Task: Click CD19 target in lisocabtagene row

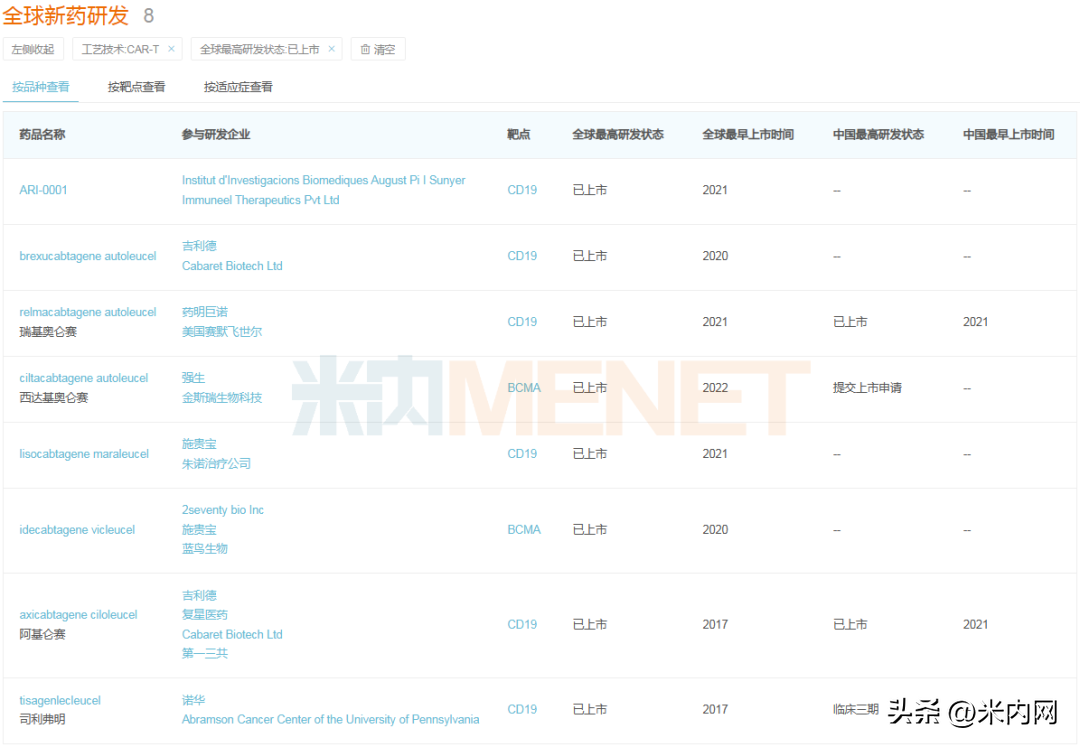Action: [522, 454]
